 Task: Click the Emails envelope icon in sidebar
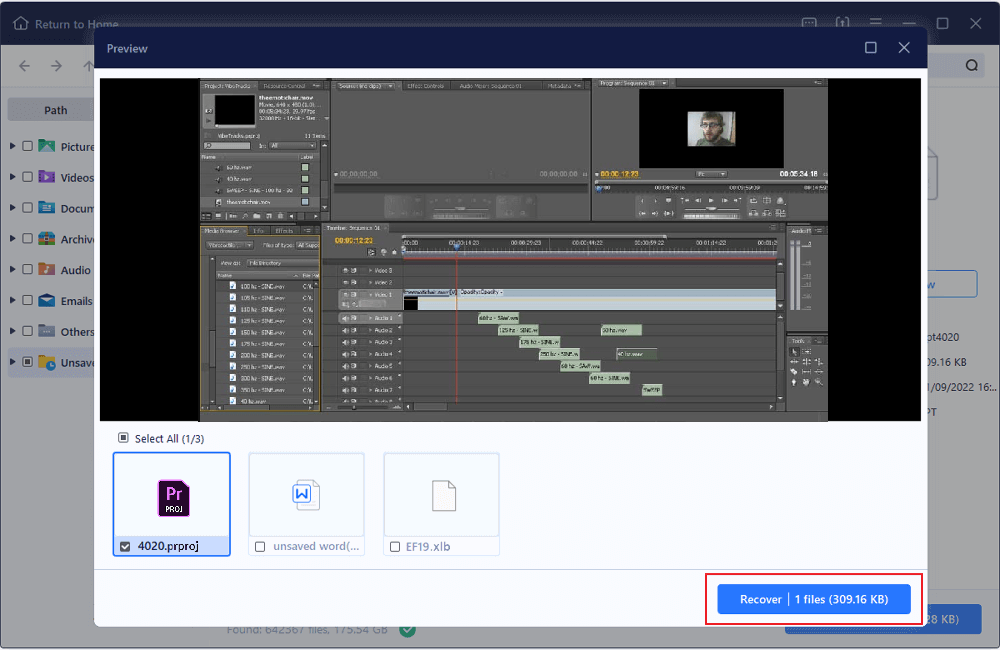(x=46, y=301)
